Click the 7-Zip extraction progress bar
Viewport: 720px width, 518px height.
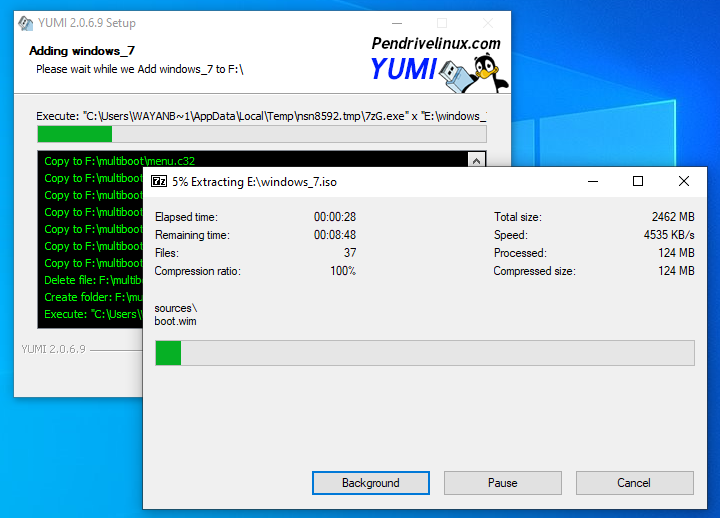coord(425,353)
